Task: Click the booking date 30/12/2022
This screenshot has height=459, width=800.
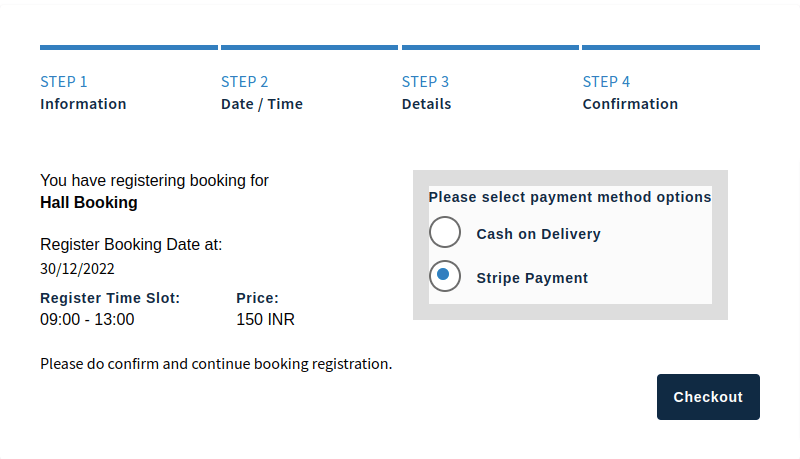Action: 77,268
